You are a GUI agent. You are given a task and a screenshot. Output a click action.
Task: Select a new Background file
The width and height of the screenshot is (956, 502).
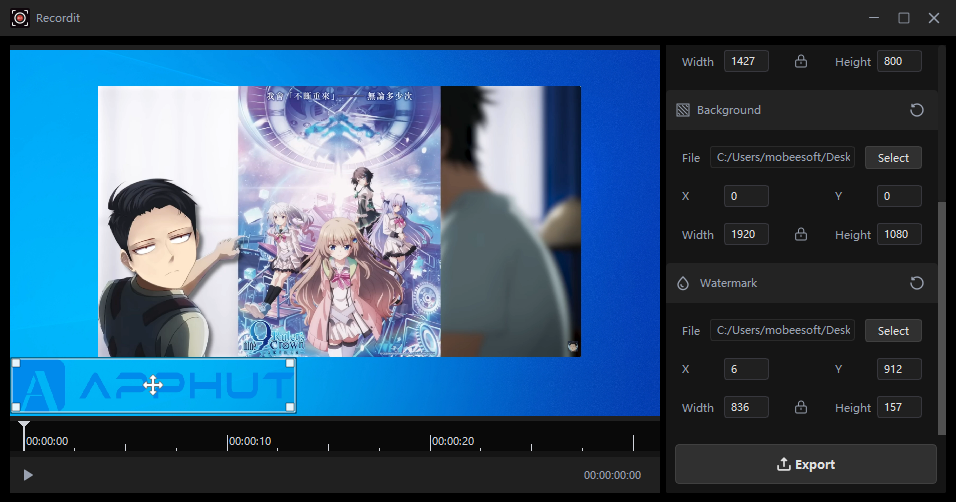(893, 158)
